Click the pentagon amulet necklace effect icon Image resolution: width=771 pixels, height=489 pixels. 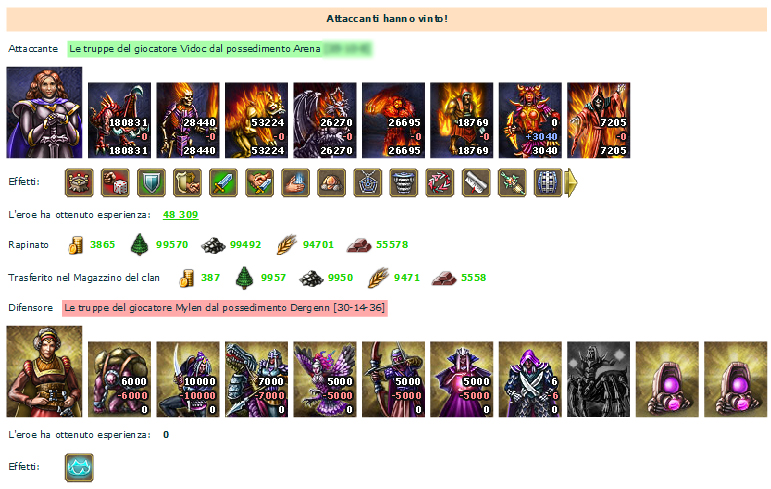368,183
